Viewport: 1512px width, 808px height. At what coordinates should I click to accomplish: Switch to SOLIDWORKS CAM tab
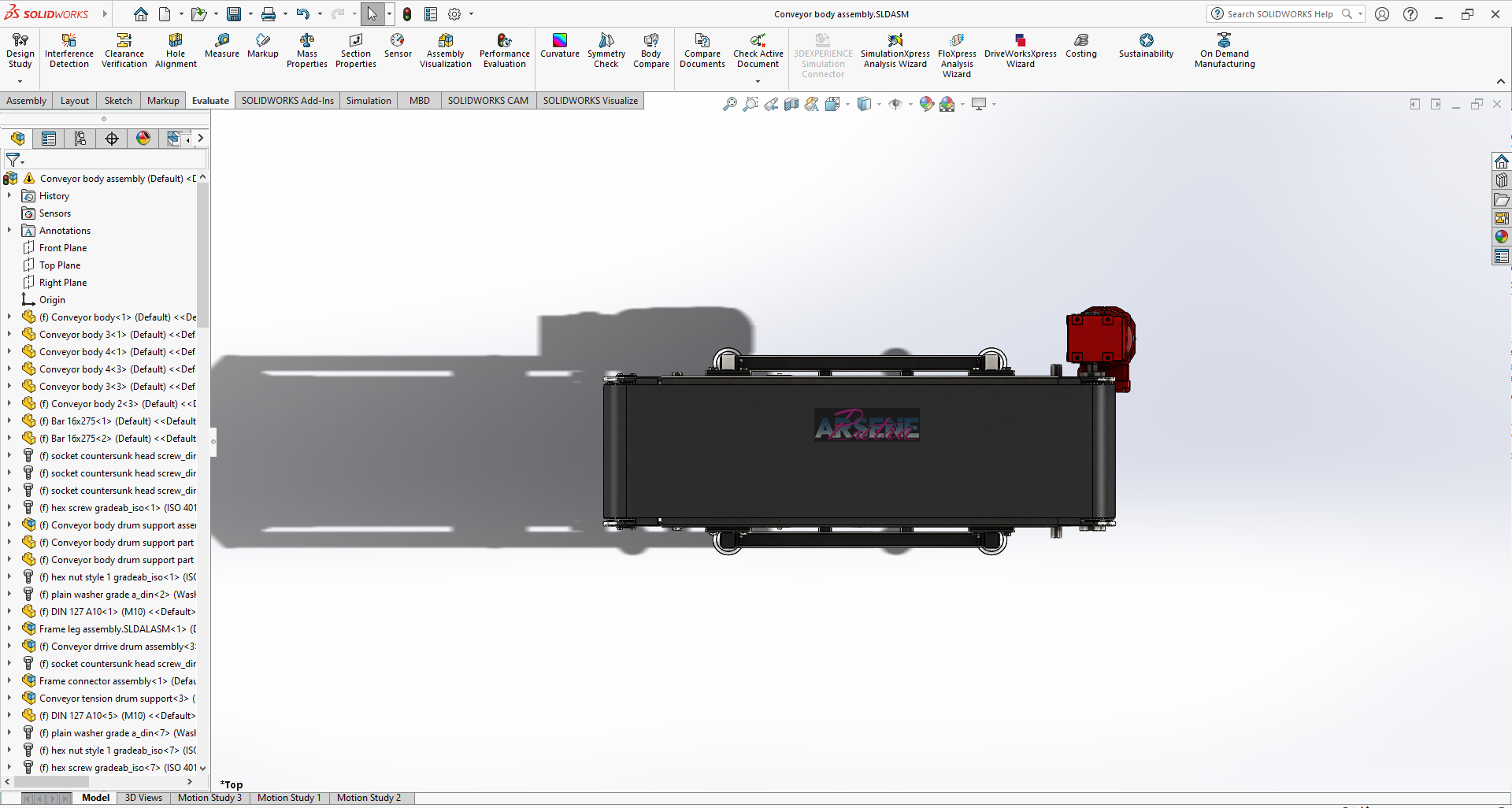coord(488,101)
